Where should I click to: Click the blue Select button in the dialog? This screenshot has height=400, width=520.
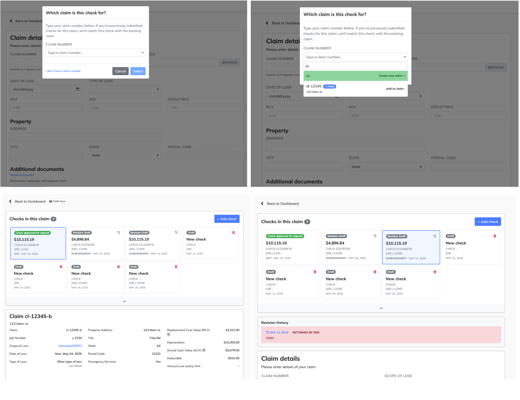click(138, 71)
